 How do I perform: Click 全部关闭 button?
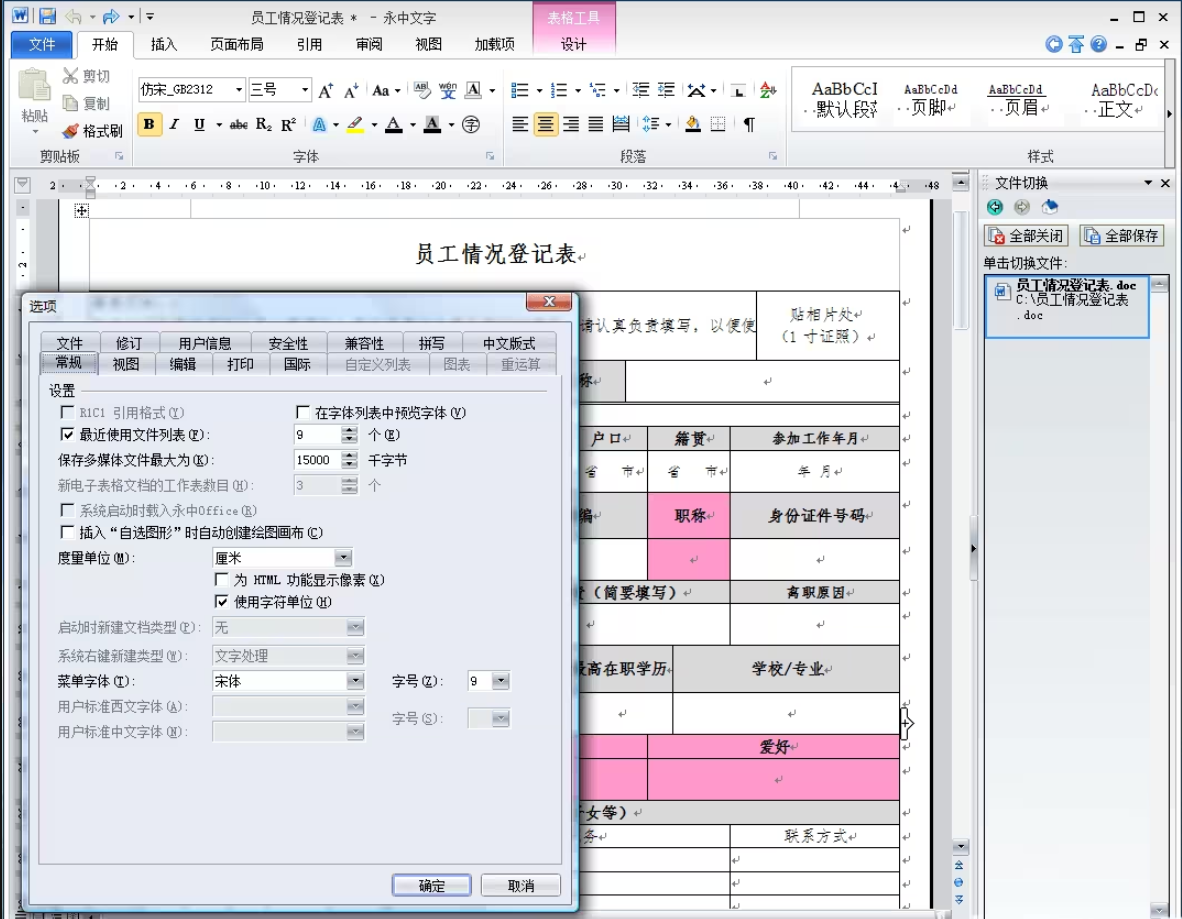(x=1026, y=236)
